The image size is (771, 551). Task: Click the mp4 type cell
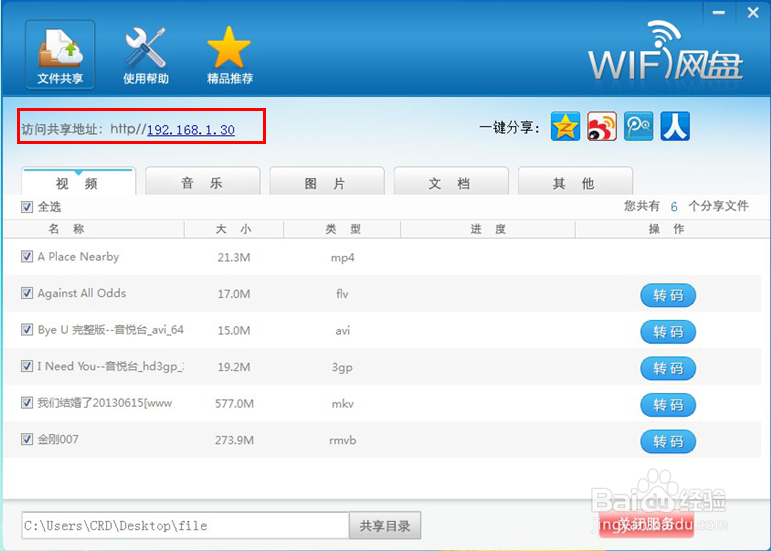[x=342, y=258]
